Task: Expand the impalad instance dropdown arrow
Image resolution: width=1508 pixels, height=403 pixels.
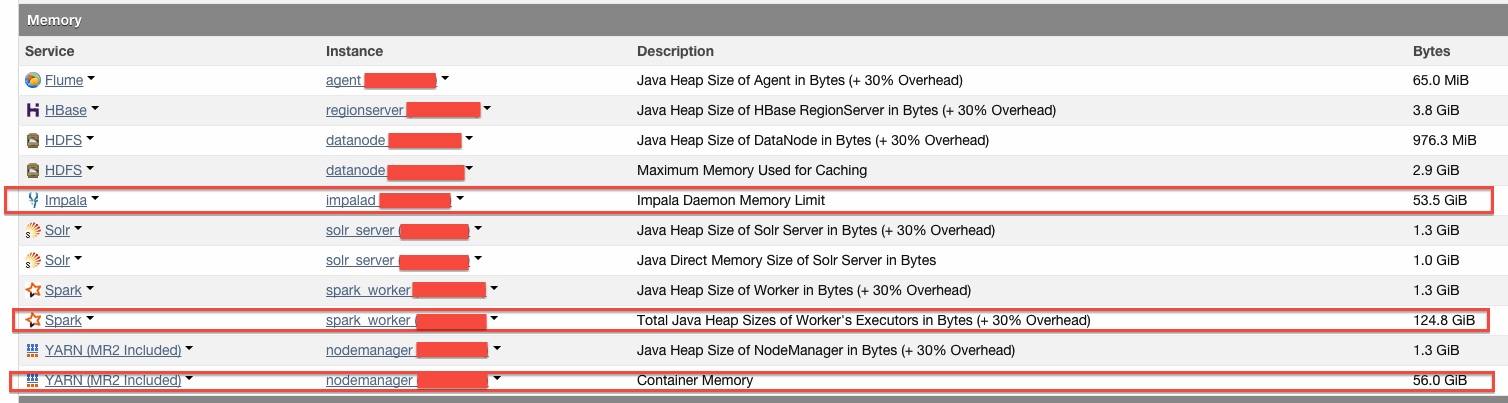Action: [460, 199]
